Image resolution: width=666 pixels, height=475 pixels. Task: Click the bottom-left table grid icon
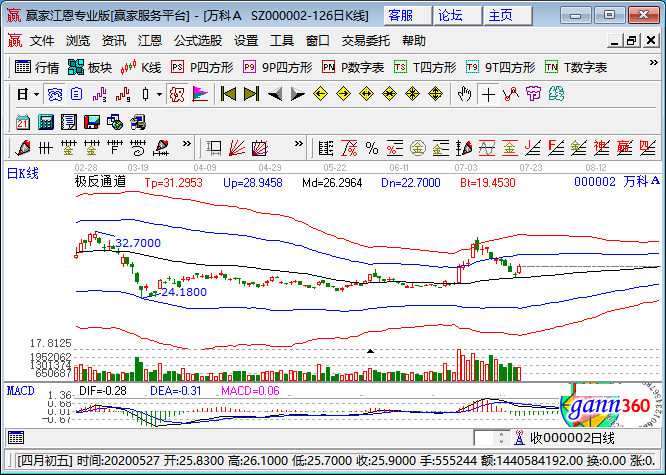point(16,437)
